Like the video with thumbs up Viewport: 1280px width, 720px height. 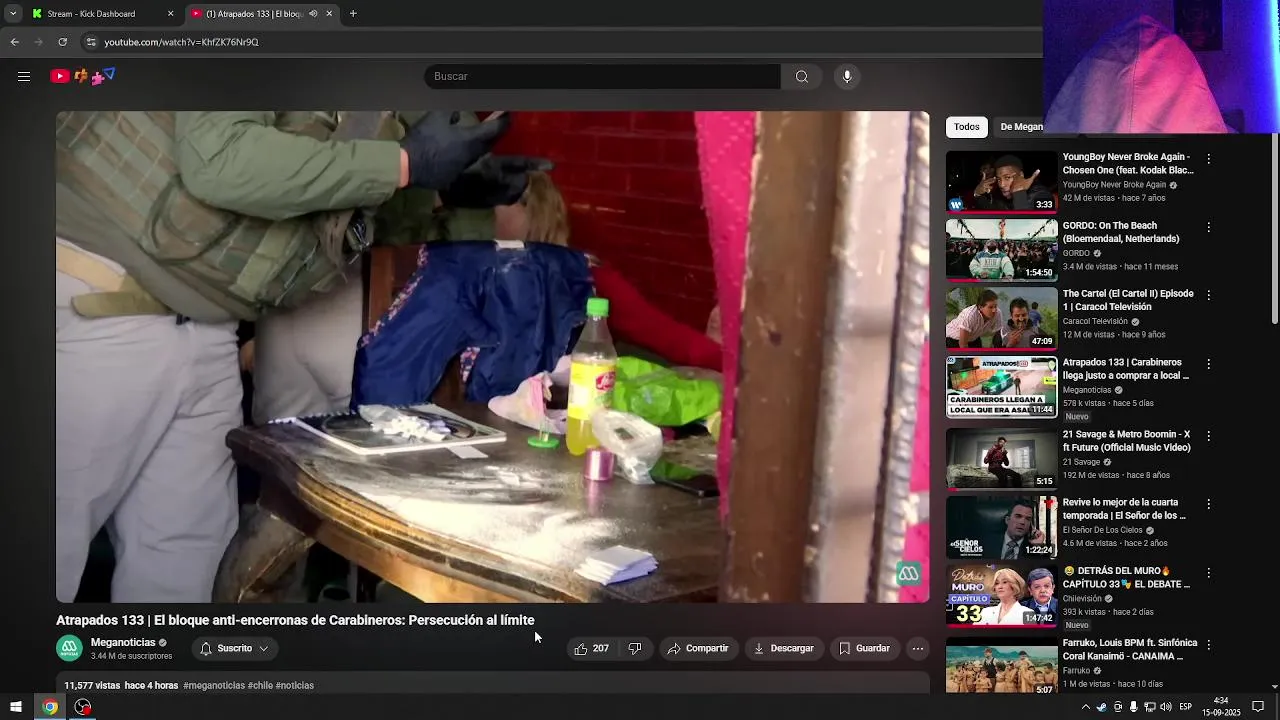(x=591, y=648)
